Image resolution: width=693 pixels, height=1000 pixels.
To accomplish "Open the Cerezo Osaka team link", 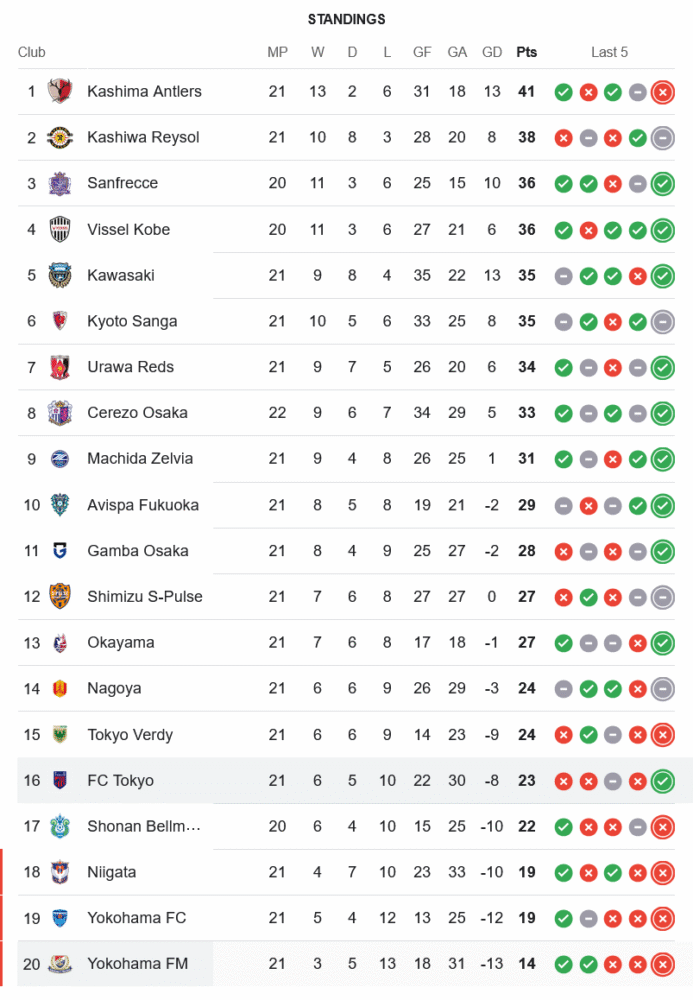I will [137, 413].
